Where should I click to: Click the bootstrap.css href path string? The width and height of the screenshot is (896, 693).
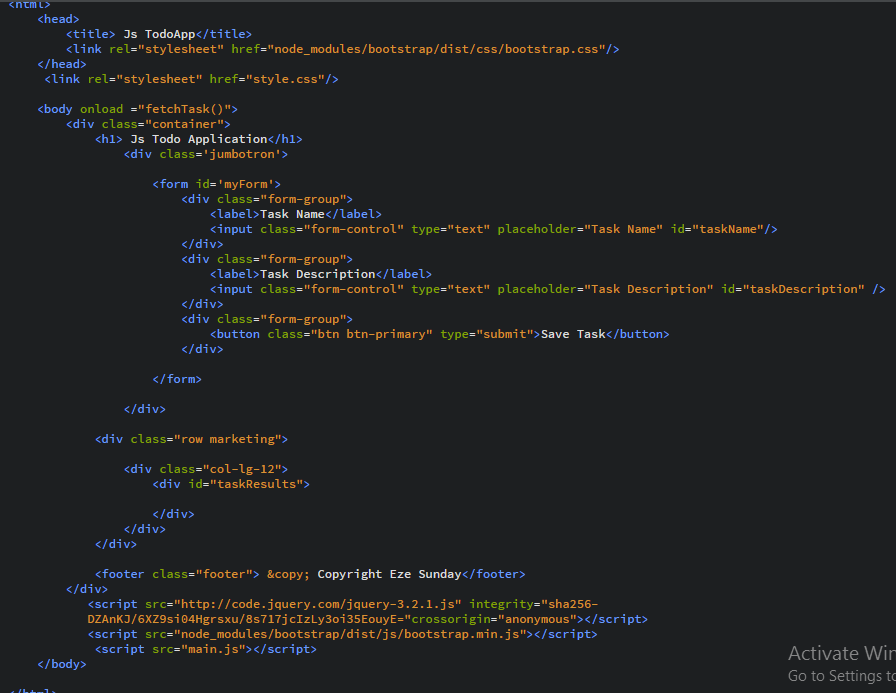click(437, 49)
